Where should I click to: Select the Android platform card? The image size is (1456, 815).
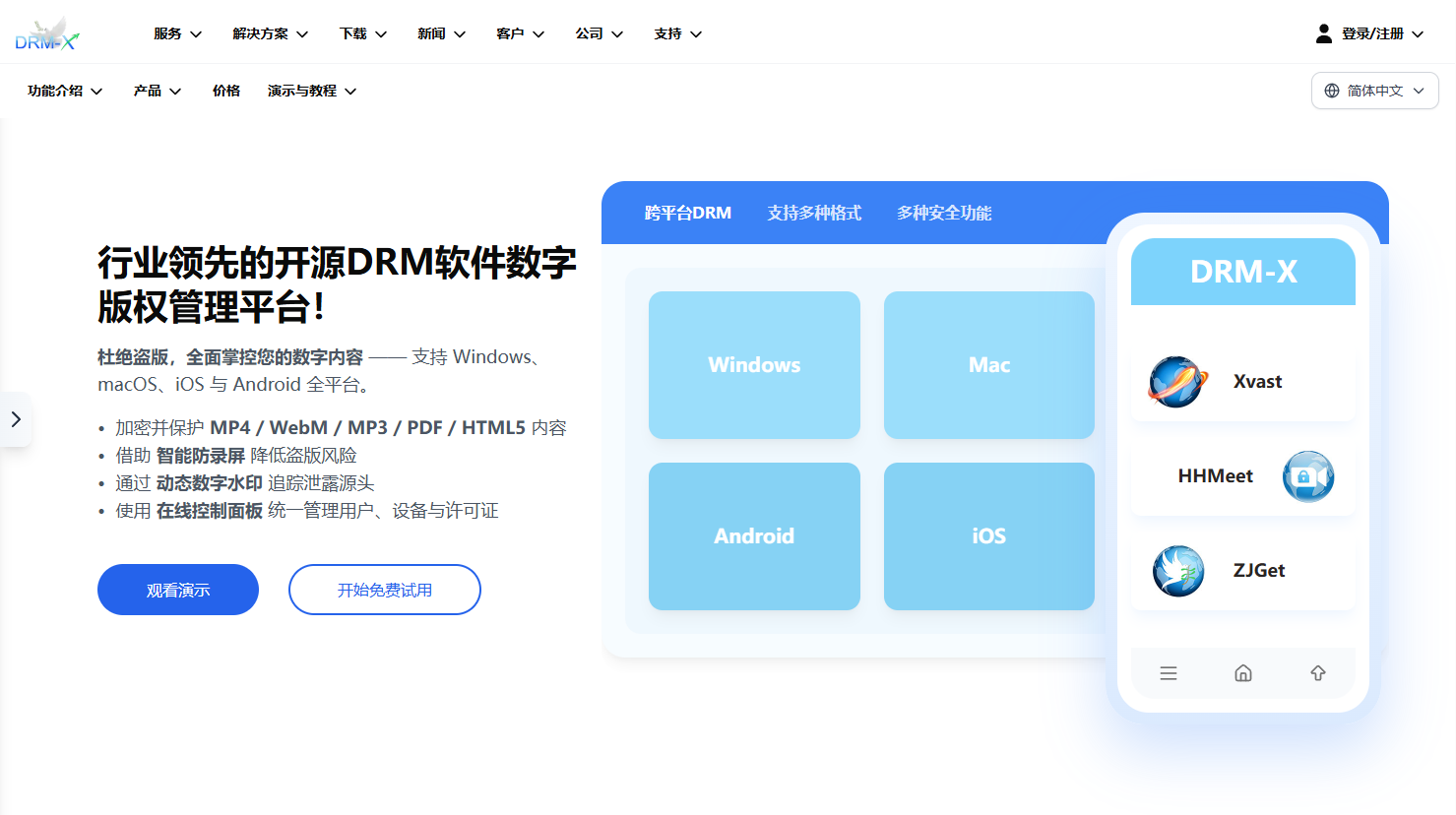[754, 536]
